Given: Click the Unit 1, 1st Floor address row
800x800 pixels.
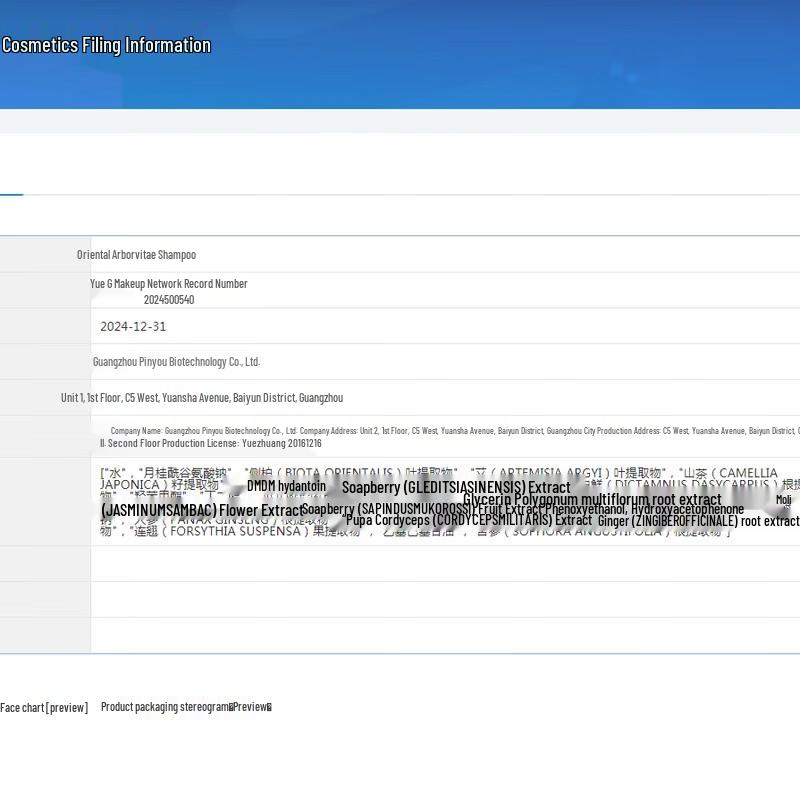Looking at the screenshot, I should tap(202, 398).
